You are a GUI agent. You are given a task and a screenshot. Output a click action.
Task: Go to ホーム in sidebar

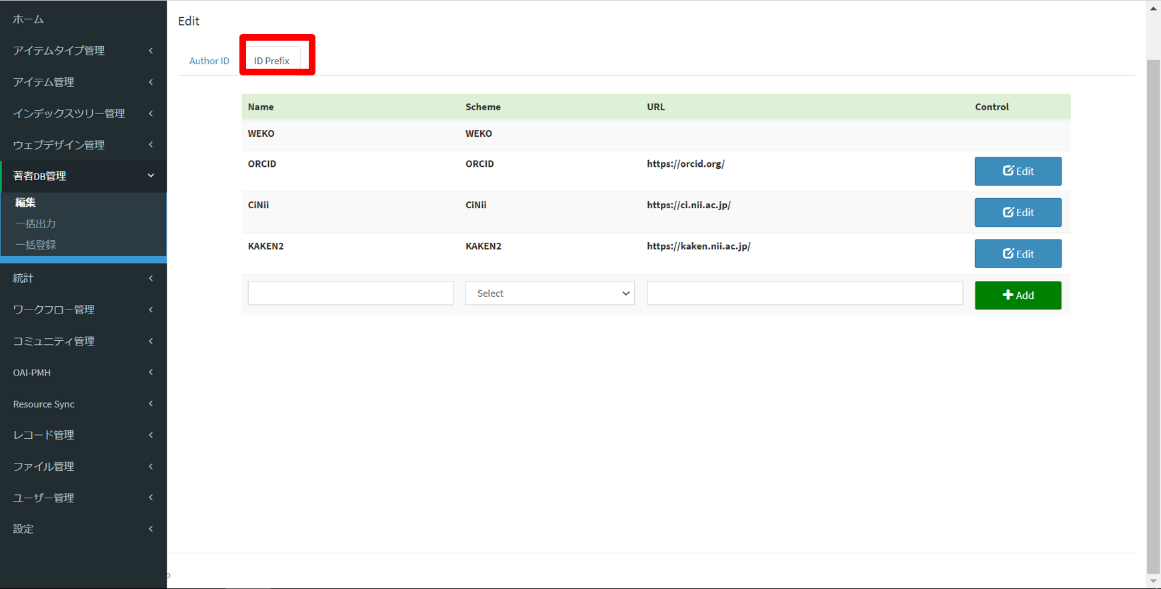[29, 19]
